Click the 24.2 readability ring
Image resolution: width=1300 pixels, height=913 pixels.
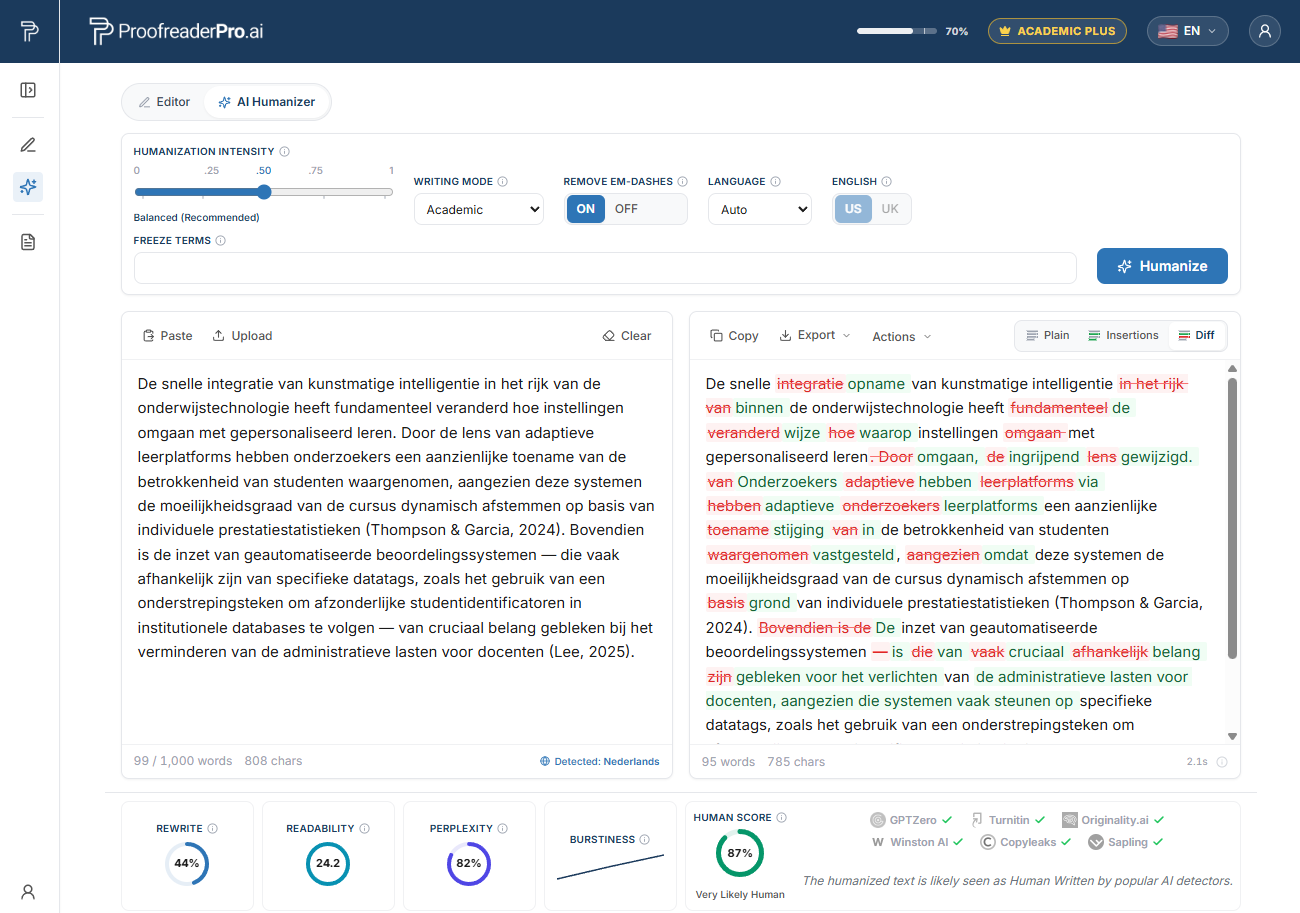click(x=328, y=863)
